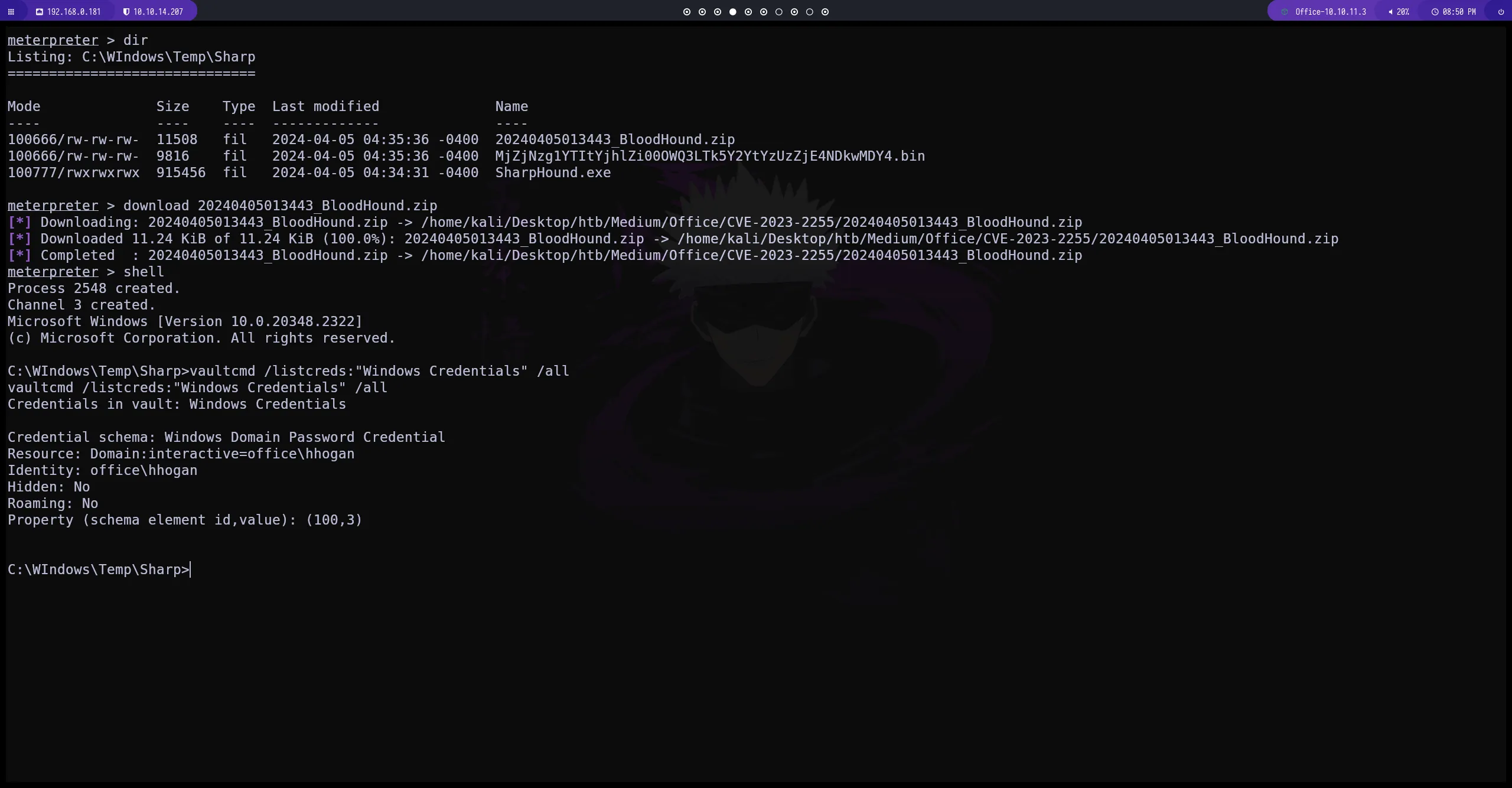Click the 192.168.0.181 local IP label

pos(74,12)
